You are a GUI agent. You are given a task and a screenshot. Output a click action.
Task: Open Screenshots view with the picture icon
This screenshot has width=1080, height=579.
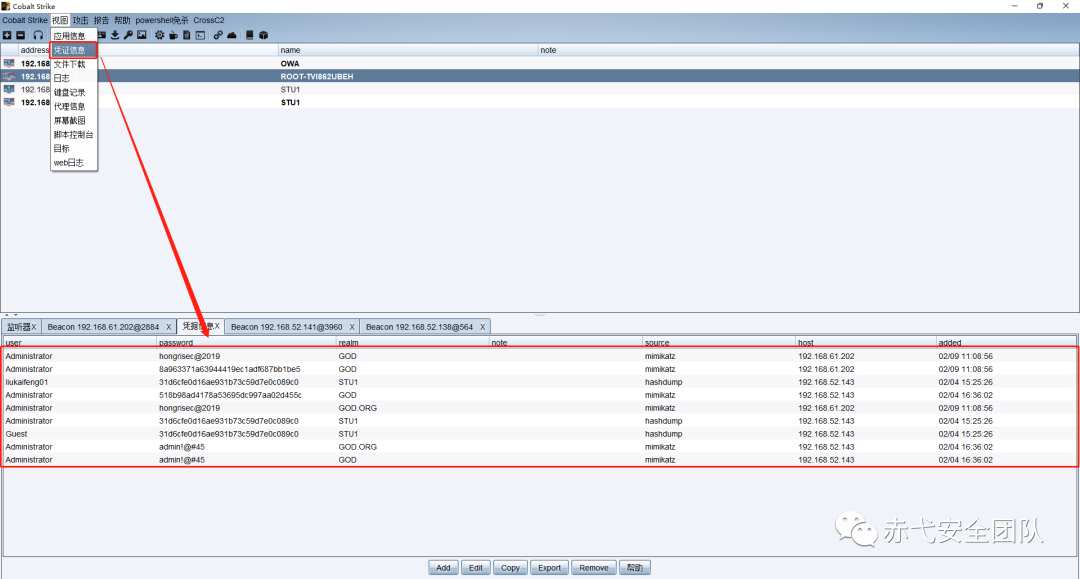141,35
